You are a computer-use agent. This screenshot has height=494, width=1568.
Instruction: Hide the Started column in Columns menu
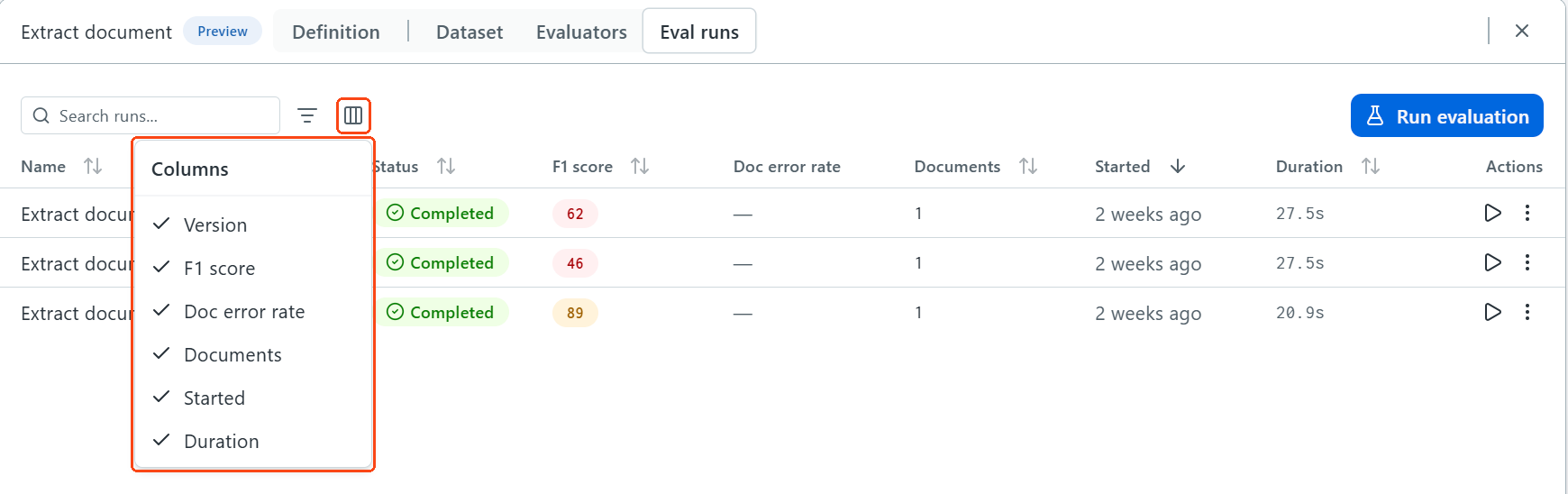(253, 398)
